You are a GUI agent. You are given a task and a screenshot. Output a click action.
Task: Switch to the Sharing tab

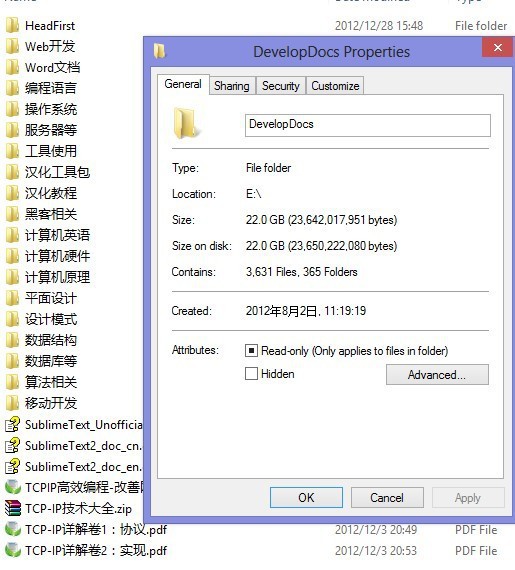[232, 86]
